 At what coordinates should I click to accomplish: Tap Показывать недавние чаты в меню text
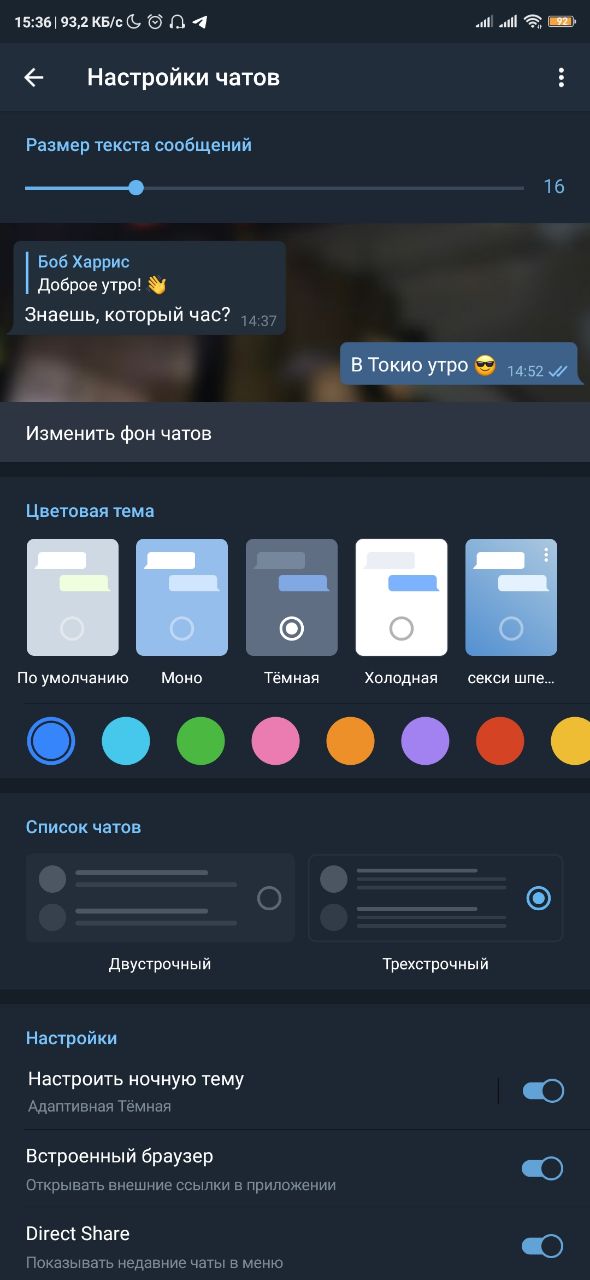[154, 1263]
